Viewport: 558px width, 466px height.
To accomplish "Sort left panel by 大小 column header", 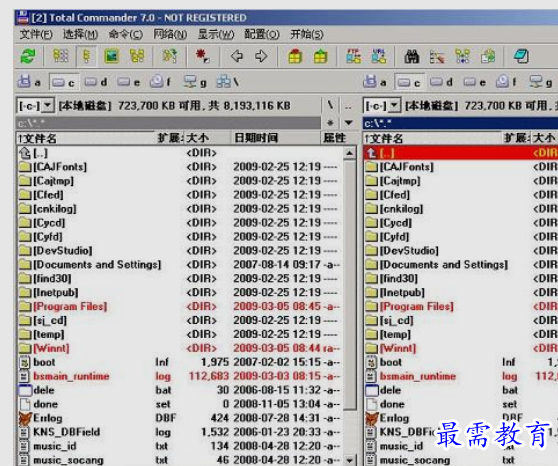I will (208, 138).
